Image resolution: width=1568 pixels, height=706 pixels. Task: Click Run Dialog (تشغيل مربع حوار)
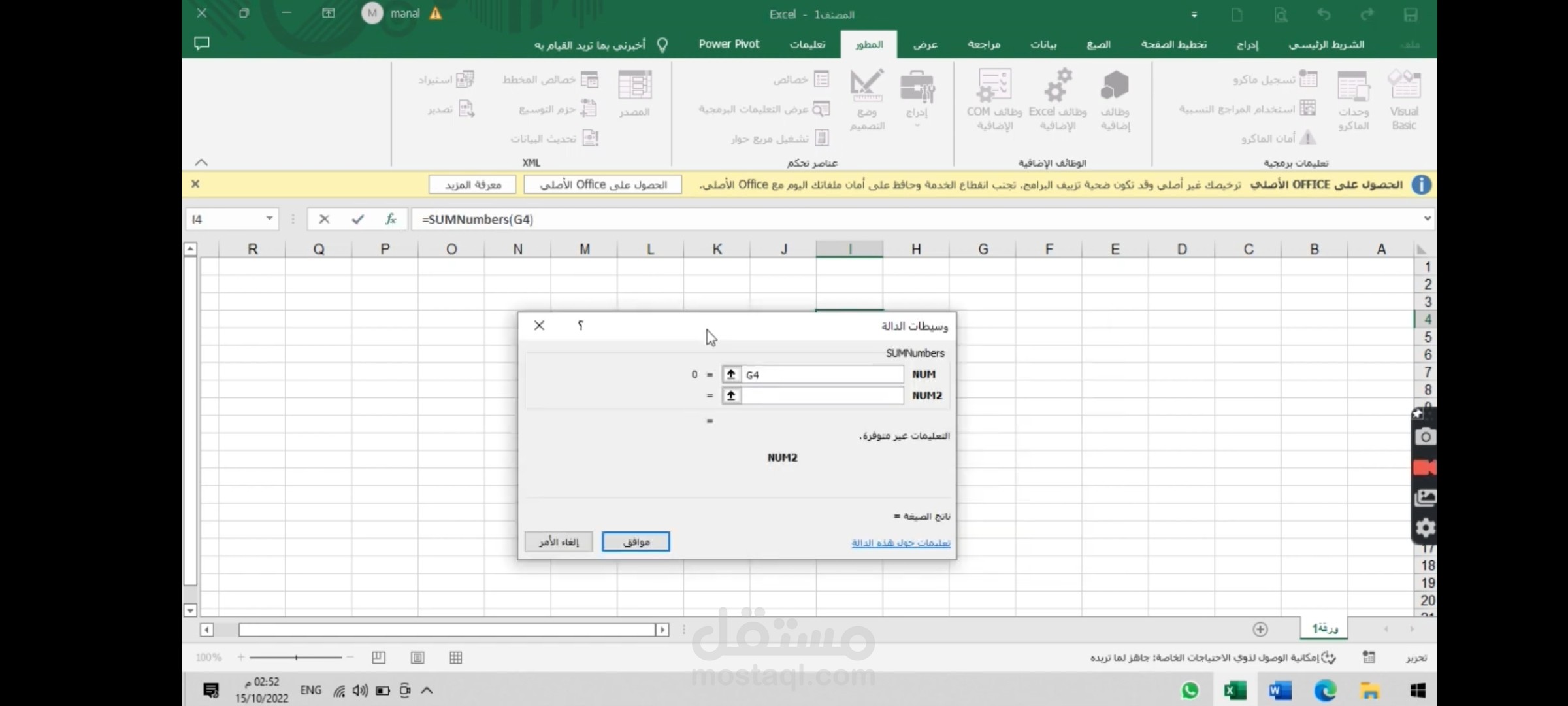click(x=780, y=138)
